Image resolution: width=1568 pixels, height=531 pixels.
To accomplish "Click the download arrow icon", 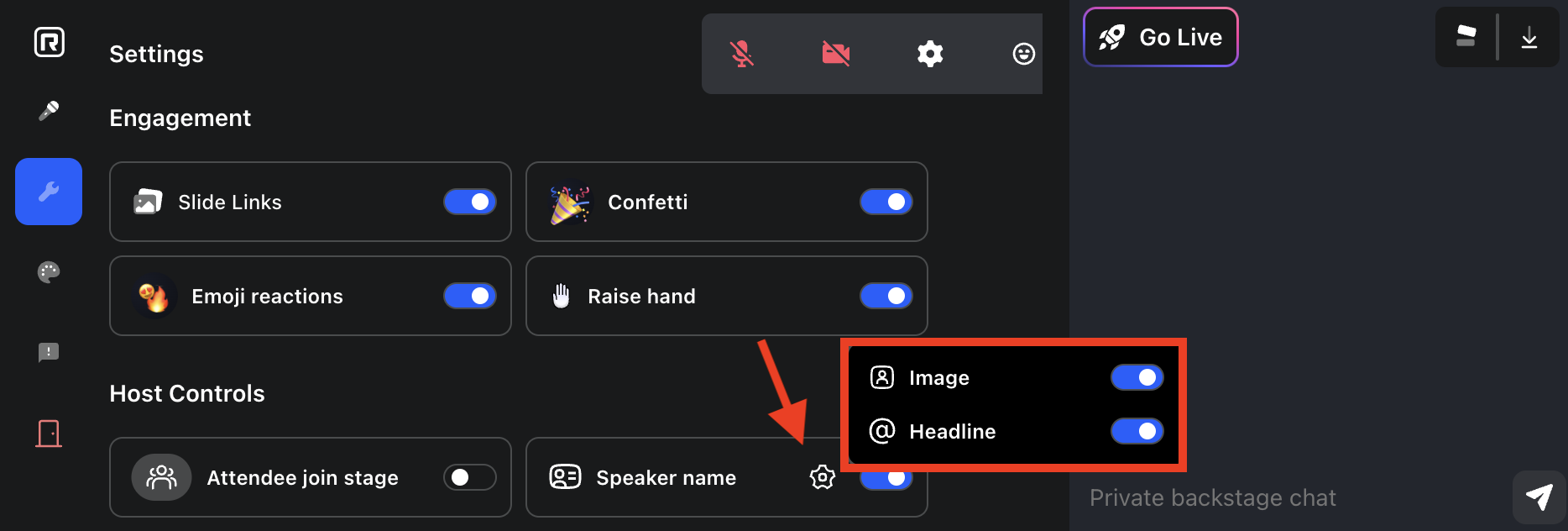I will [1529, 37].
